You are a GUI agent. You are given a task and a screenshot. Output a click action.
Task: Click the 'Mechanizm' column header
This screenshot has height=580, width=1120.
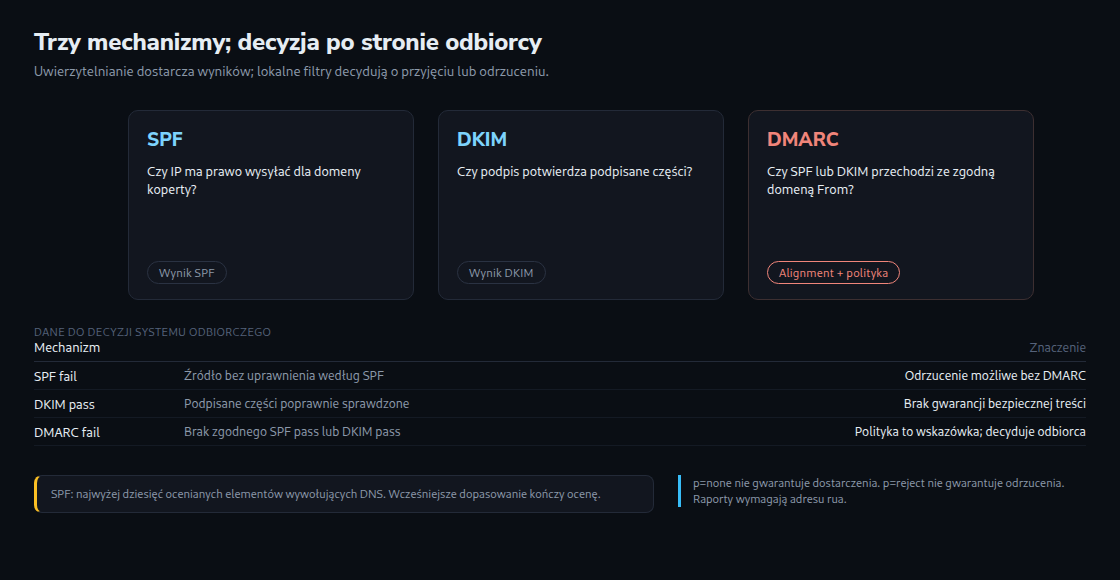coord(67,348)
